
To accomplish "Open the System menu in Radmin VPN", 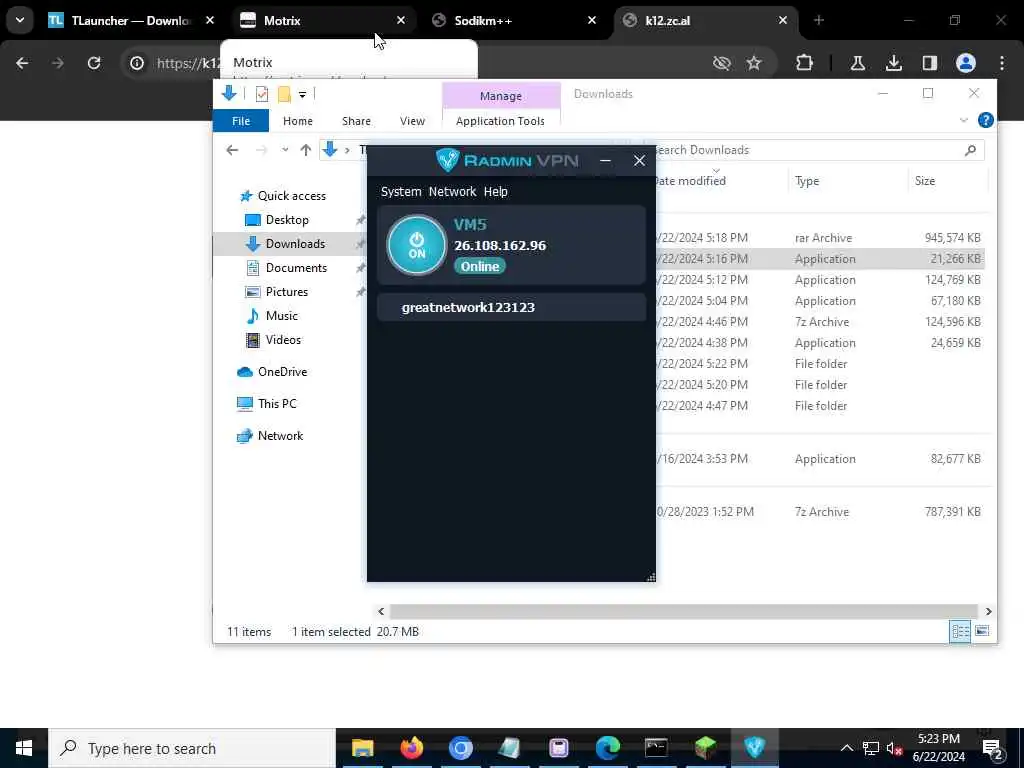I will (x=401, y=191).
